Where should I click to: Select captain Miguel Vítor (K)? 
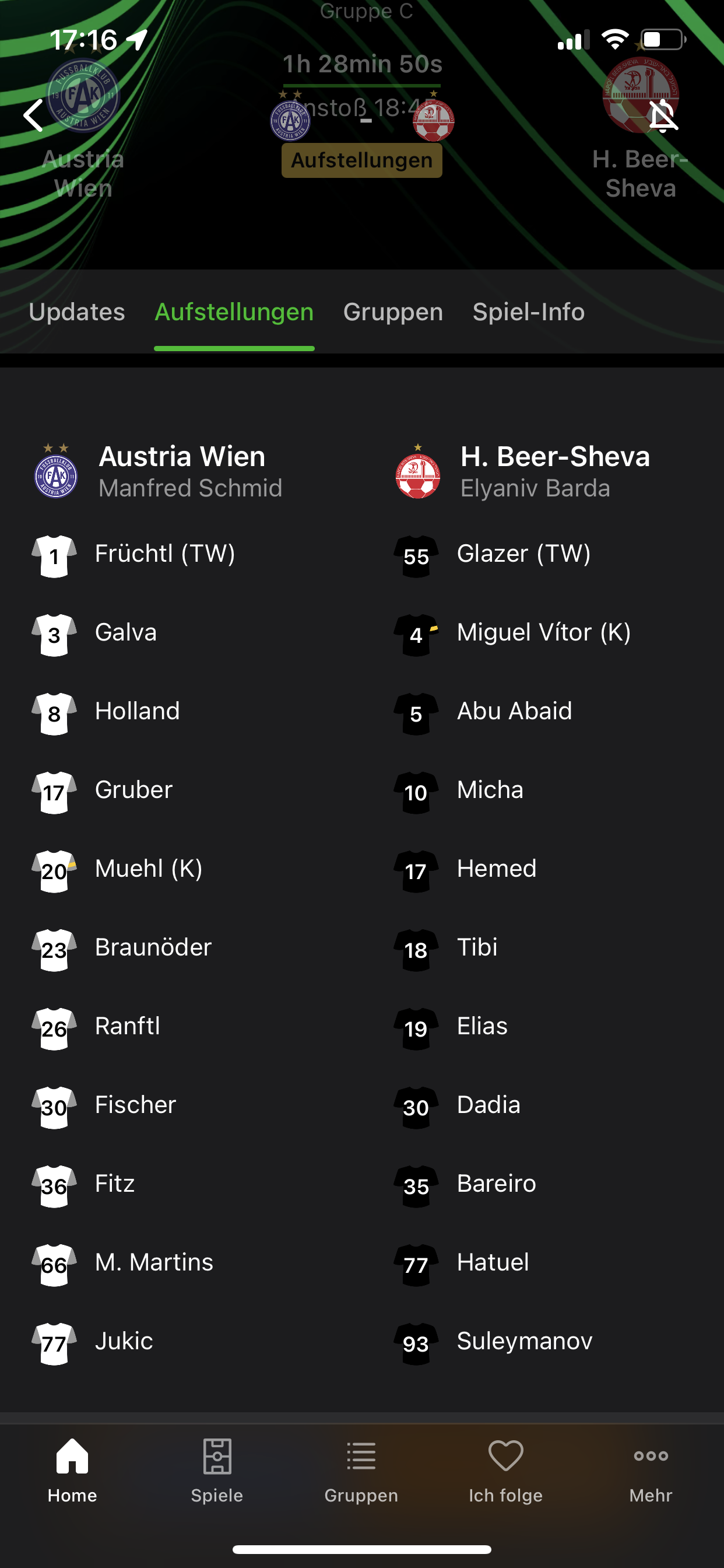pyautogui.click(x=543, y=632)
